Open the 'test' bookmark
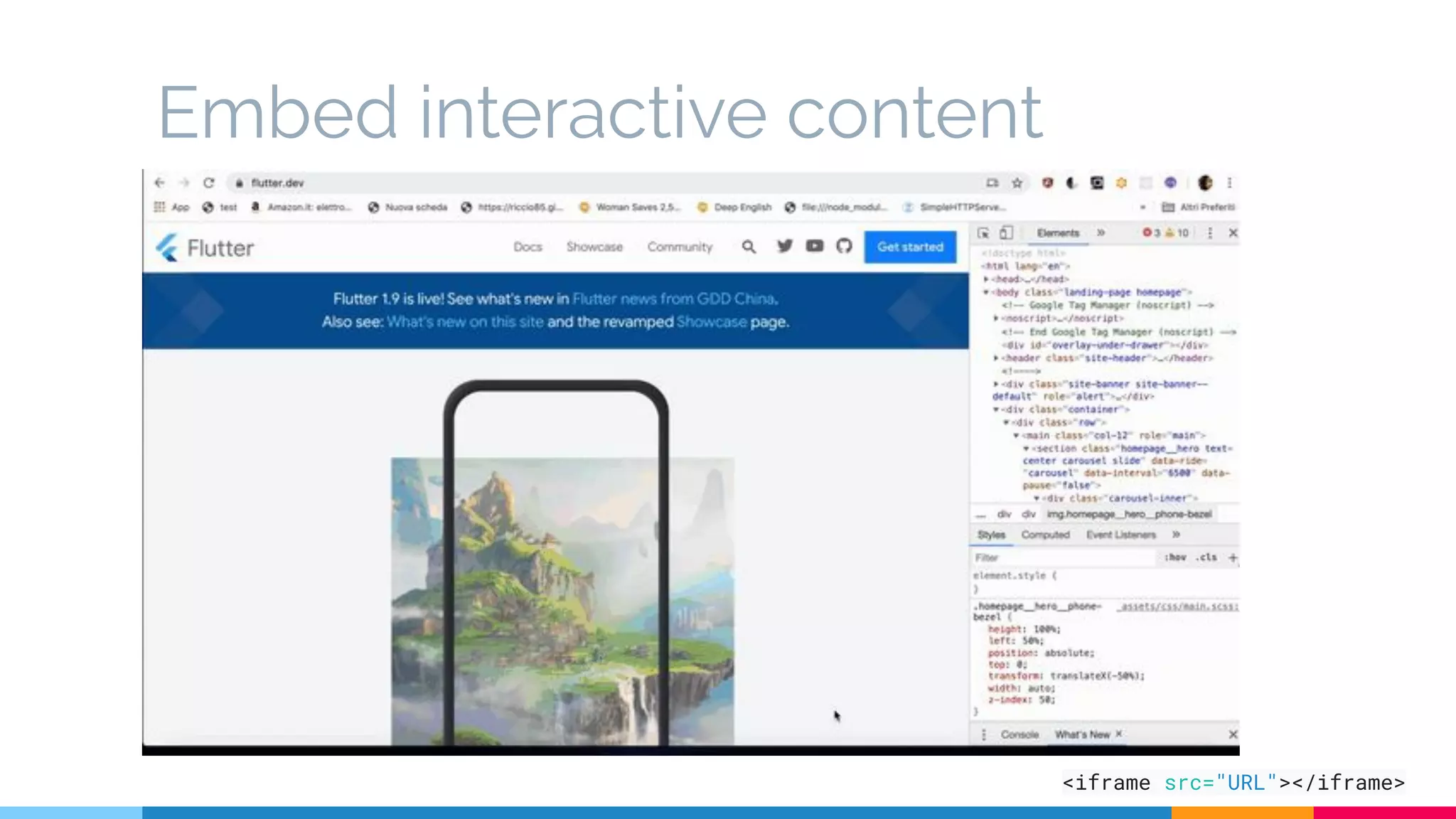Screen dimensions: 1456x819 220,207
